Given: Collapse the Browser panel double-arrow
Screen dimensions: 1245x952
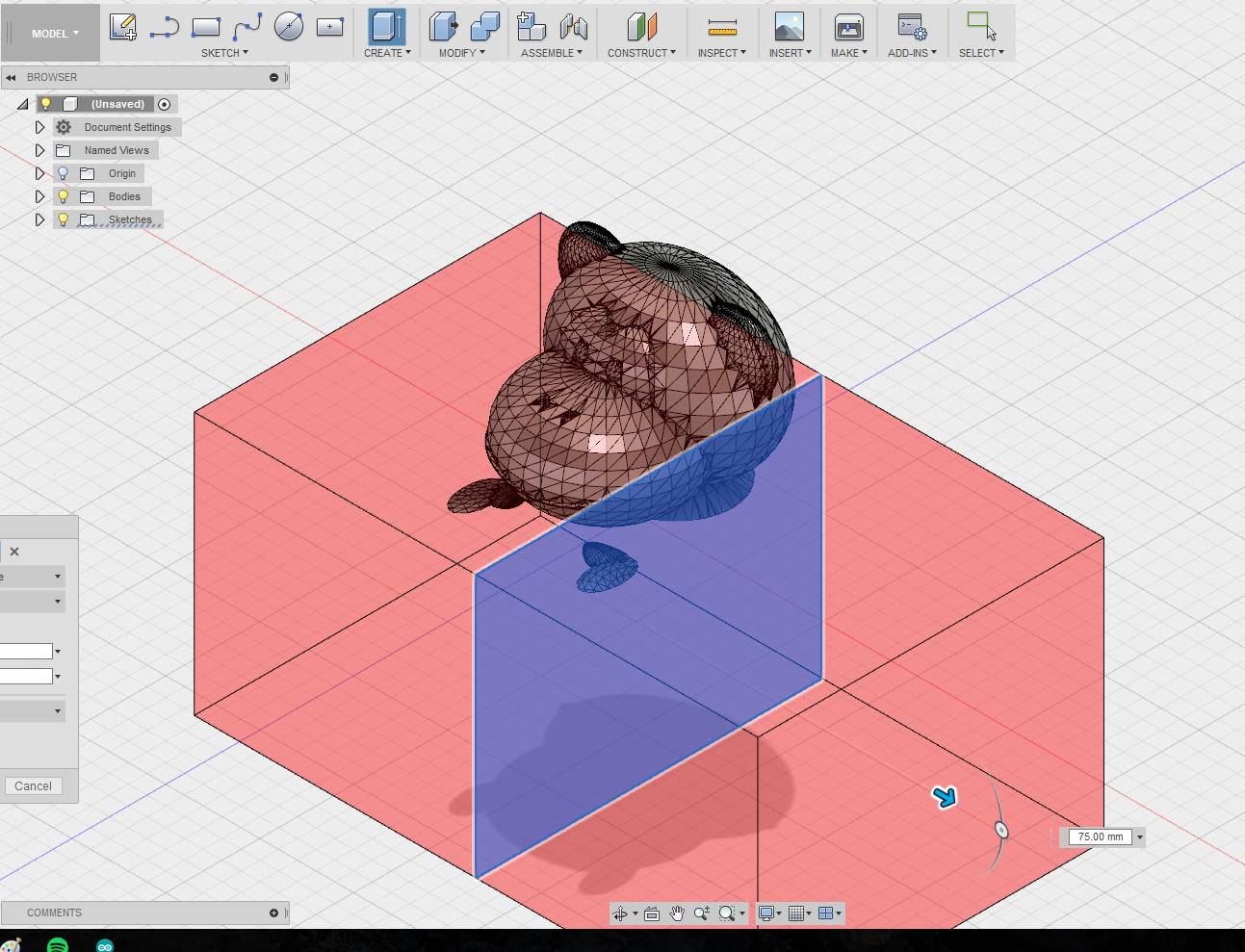Looking at the screenshot, I should tap(11, 78).
